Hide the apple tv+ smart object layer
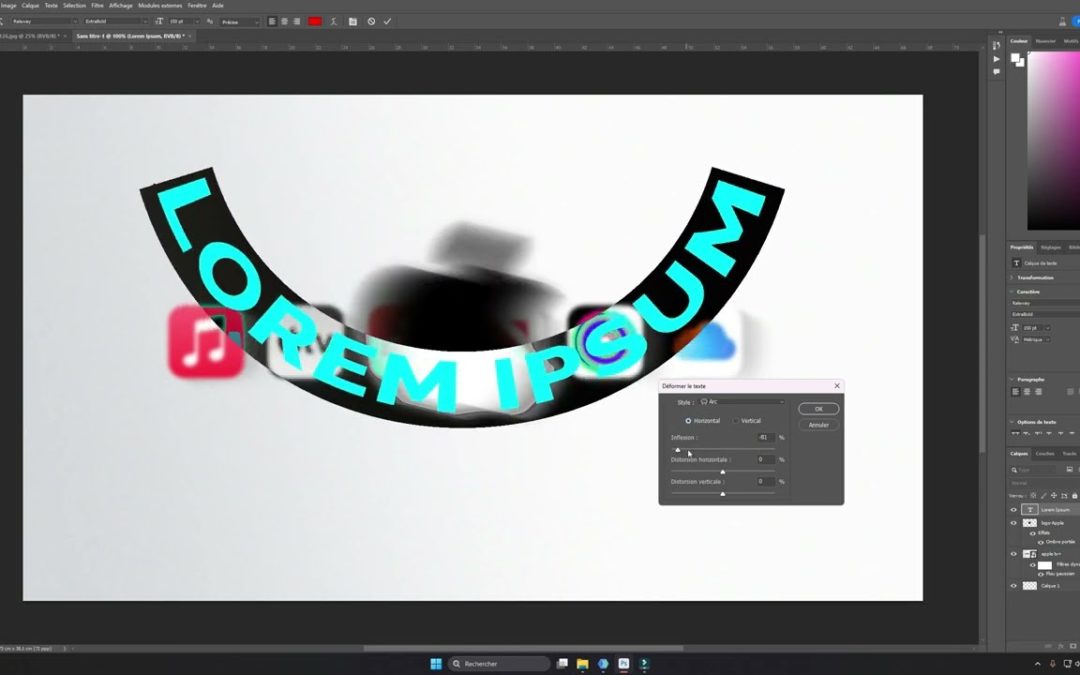The width and height of the screenshot is (1080, 675). tap(1013, 554)
